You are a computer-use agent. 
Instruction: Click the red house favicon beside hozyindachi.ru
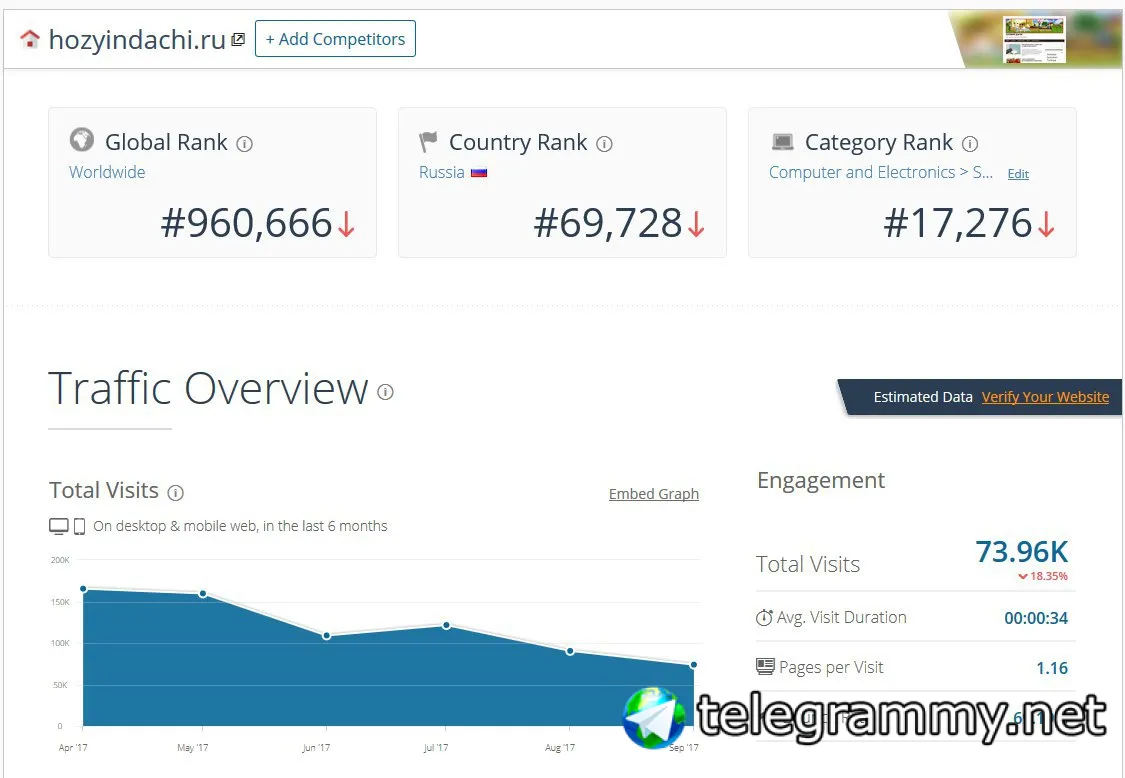29,39
